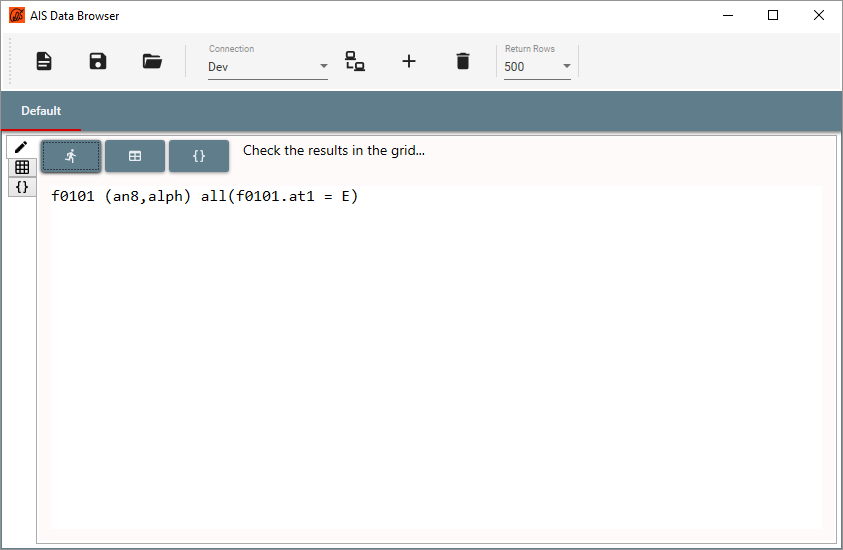The height and width of the screenshot is (550, 843).
Task: Maximize the AIS Data Browser window
Action: click(773, 16)
